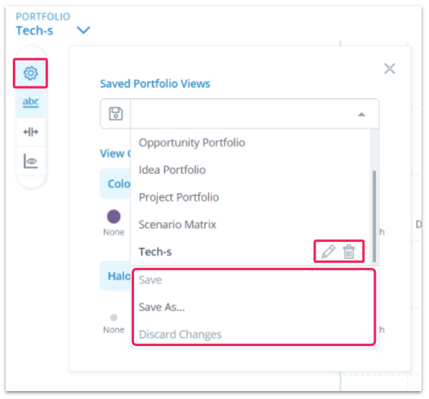This screenshot has width=429, height=399.
Task: Click the floppy disk save icon
Action: tap(116, 114)
